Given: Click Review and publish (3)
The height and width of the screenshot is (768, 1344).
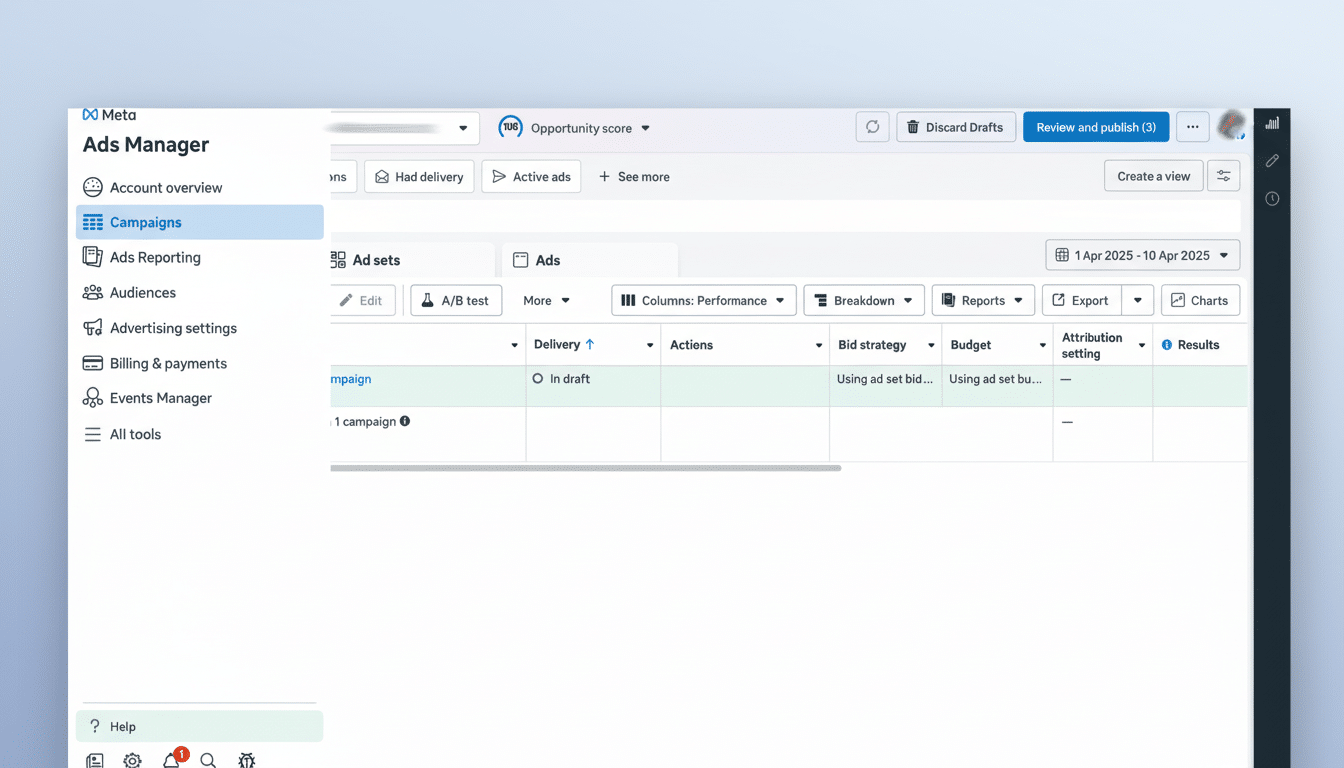Looking at the screenshot, I should 1096,127.
